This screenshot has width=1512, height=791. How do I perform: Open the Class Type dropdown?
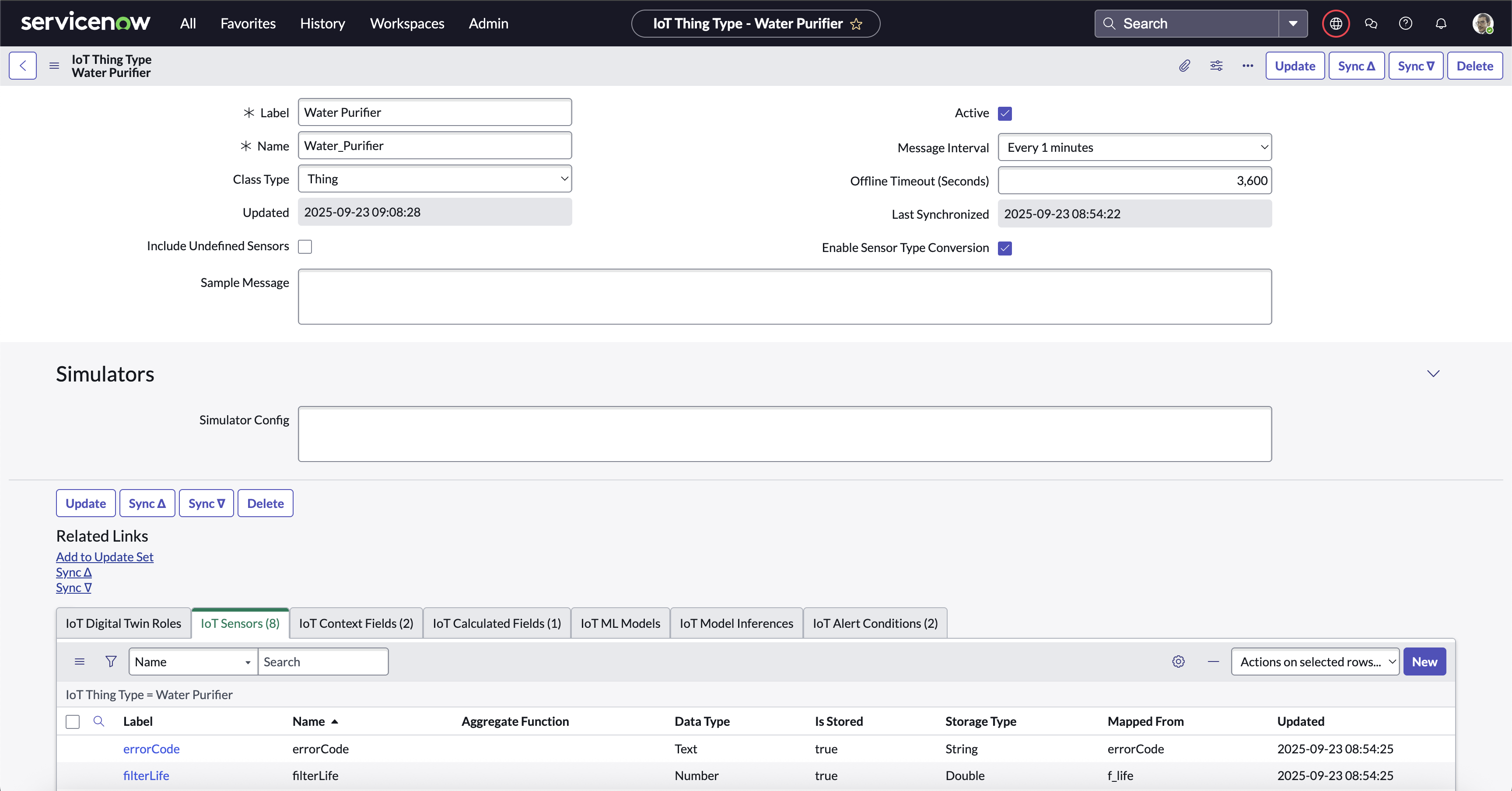point(435,179)
